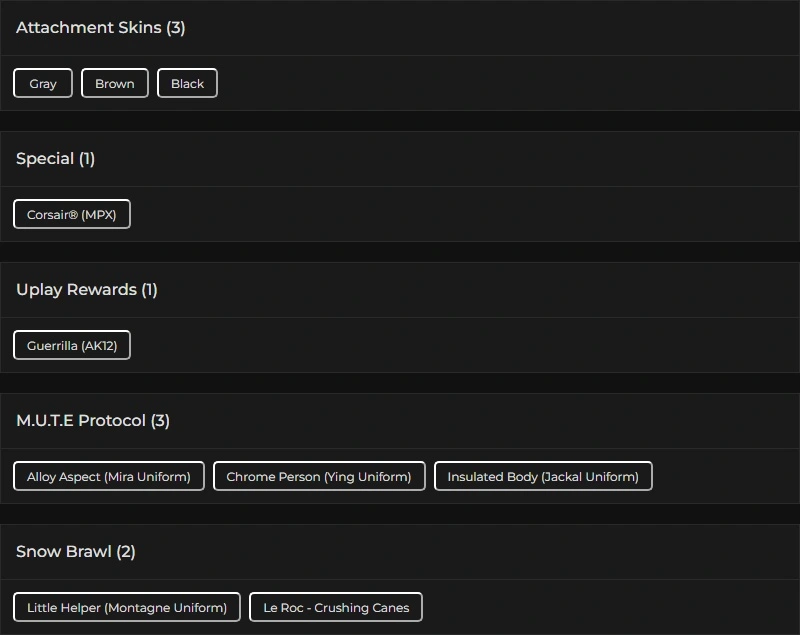The width and height of the screenshot is (800, 635).
Task: Toggle the M.U.T.E Protocol (3) header
Action: pos(93,421)
